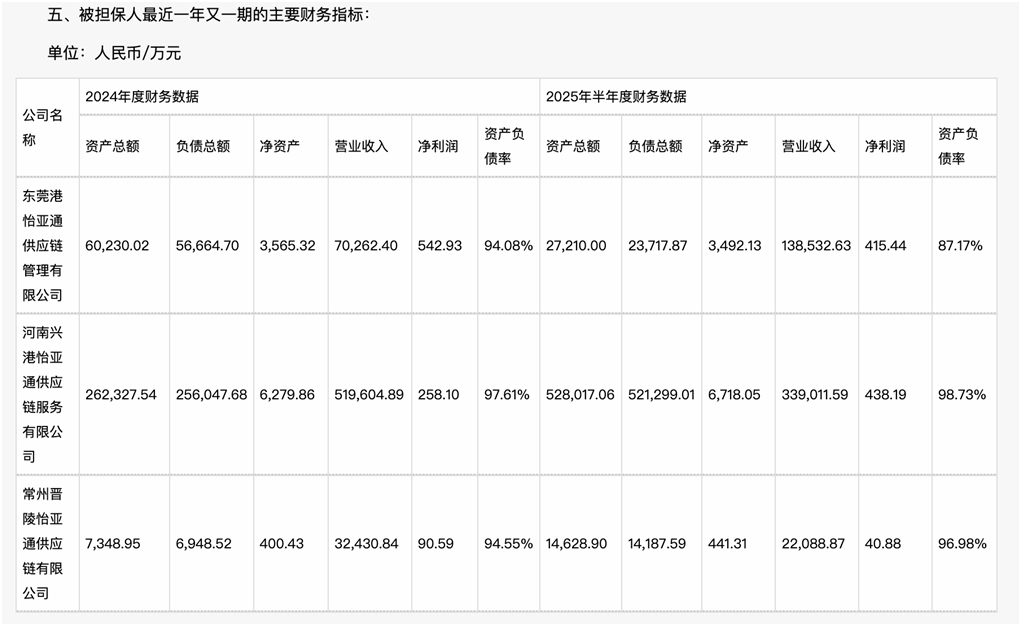
Task: Select the text 单位：人民币/万元
Action: 114,53
